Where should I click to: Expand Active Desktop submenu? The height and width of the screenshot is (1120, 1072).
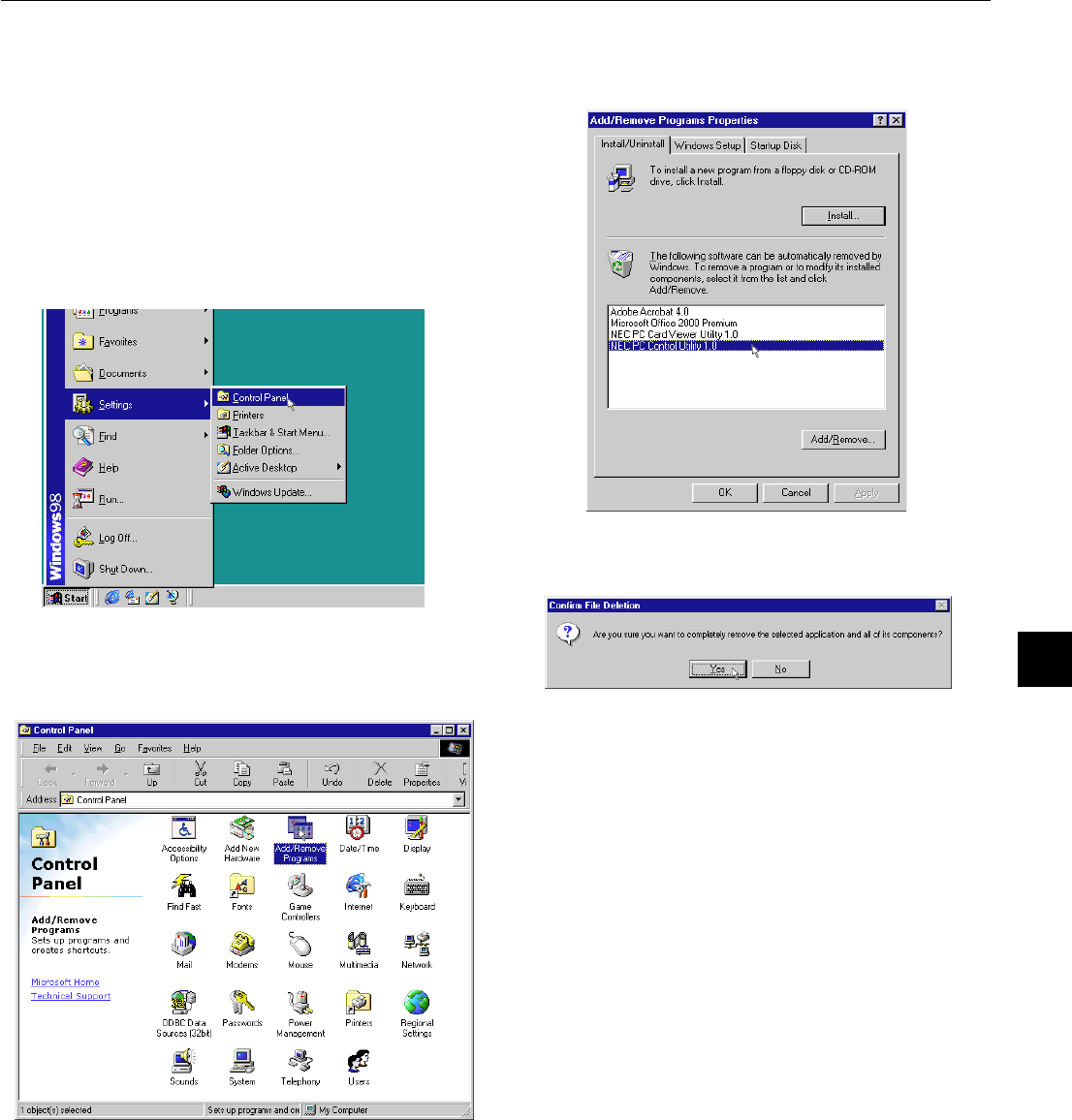[x=279, y=468]
